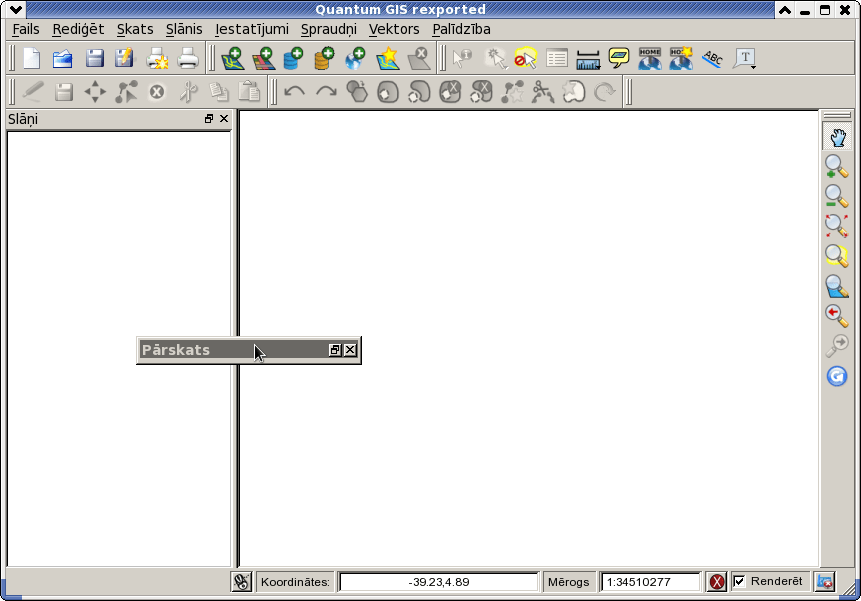Choose the Add Ring tool
This screenshot has height=601, width=861.
point(388,92)
